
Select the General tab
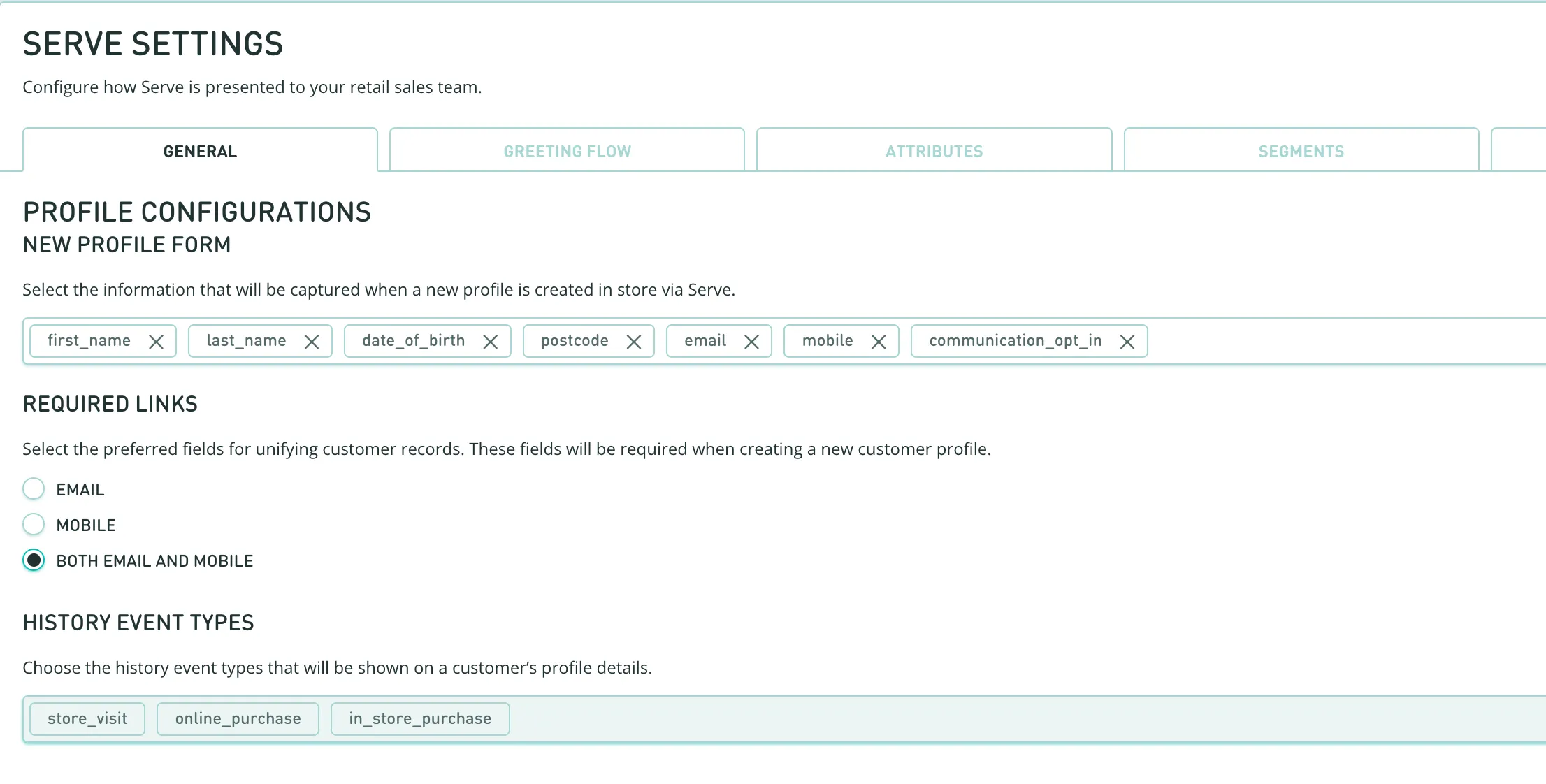[200, 151]
